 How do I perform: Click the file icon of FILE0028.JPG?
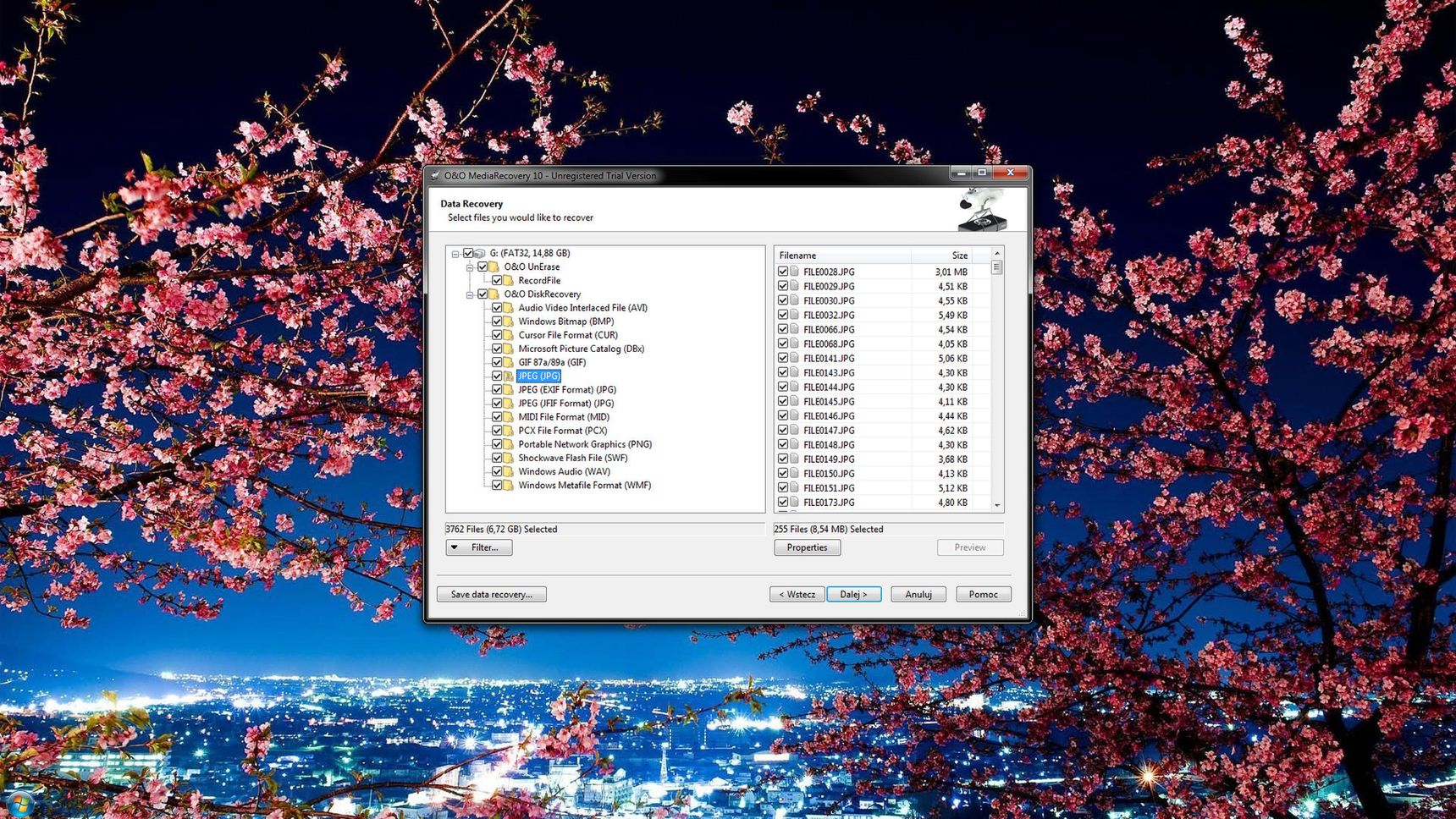click(795, 272)
